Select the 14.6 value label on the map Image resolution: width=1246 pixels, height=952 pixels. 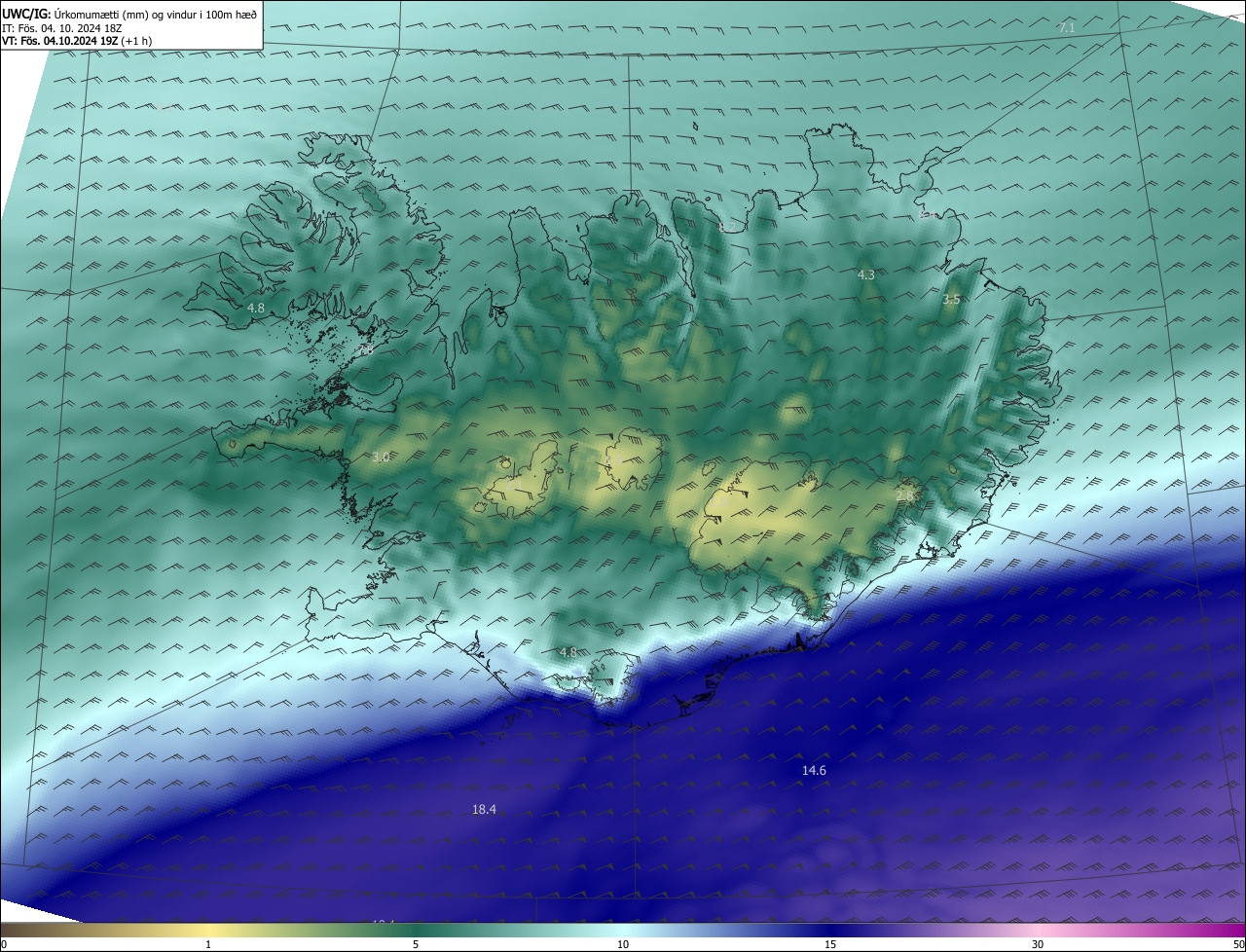click(814, 770)
